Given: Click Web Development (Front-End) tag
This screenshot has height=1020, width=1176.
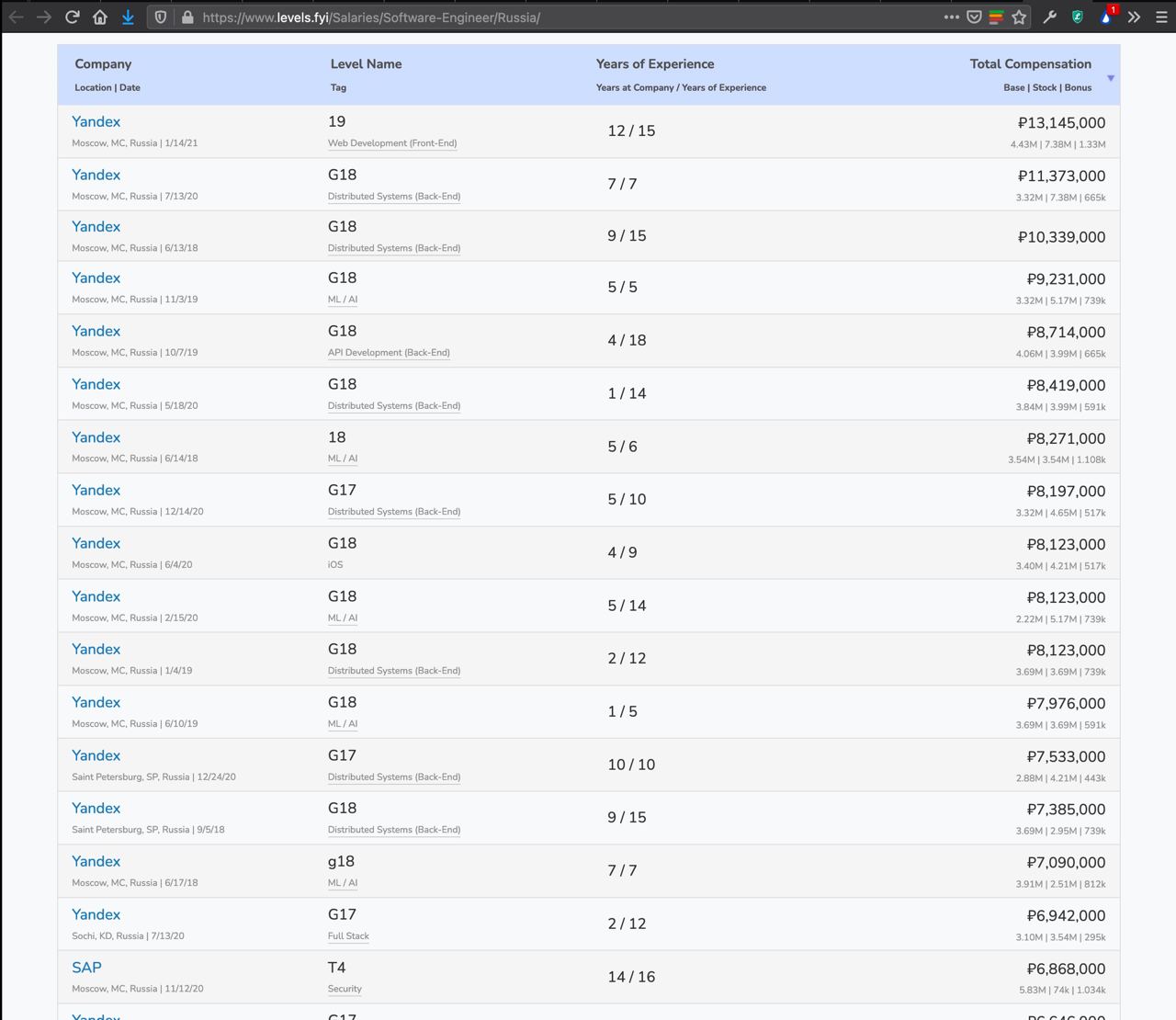Looking at the screenshot, I should coord(392,143).
